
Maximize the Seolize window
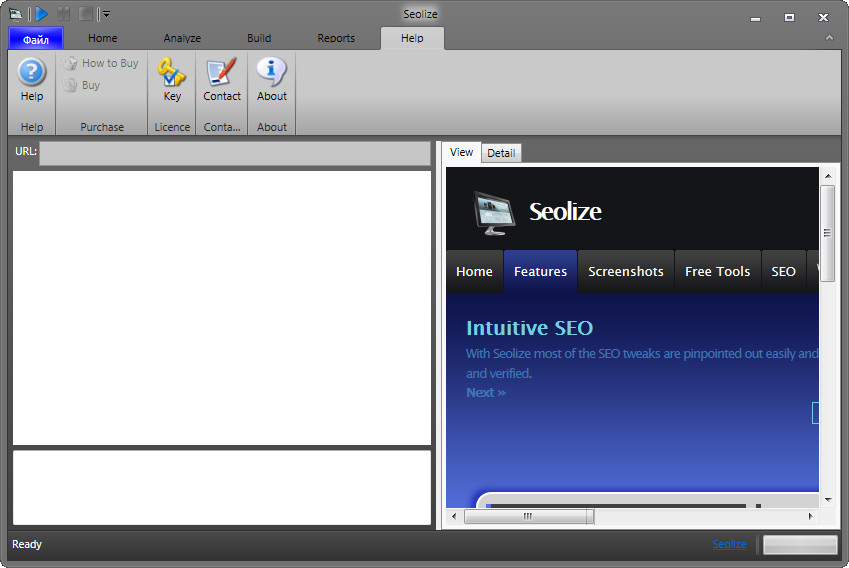pyautogui.click(x=789, y=18)
